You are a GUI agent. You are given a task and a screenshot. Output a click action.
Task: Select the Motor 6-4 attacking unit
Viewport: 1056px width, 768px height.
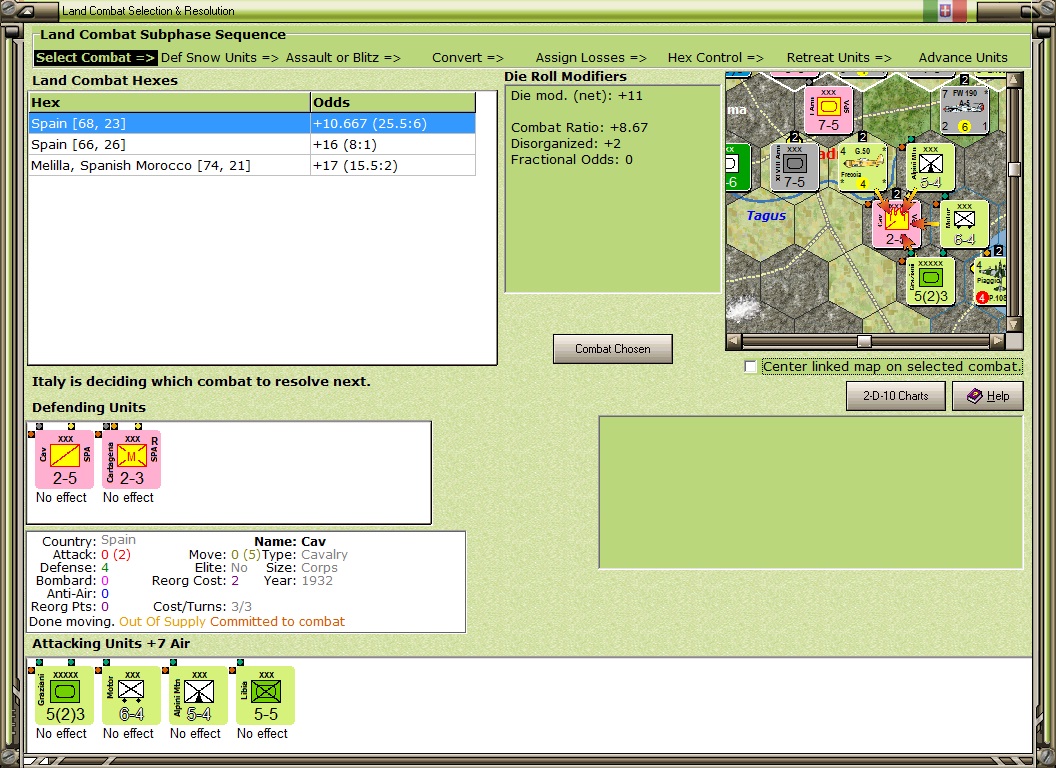pos(131,695)
